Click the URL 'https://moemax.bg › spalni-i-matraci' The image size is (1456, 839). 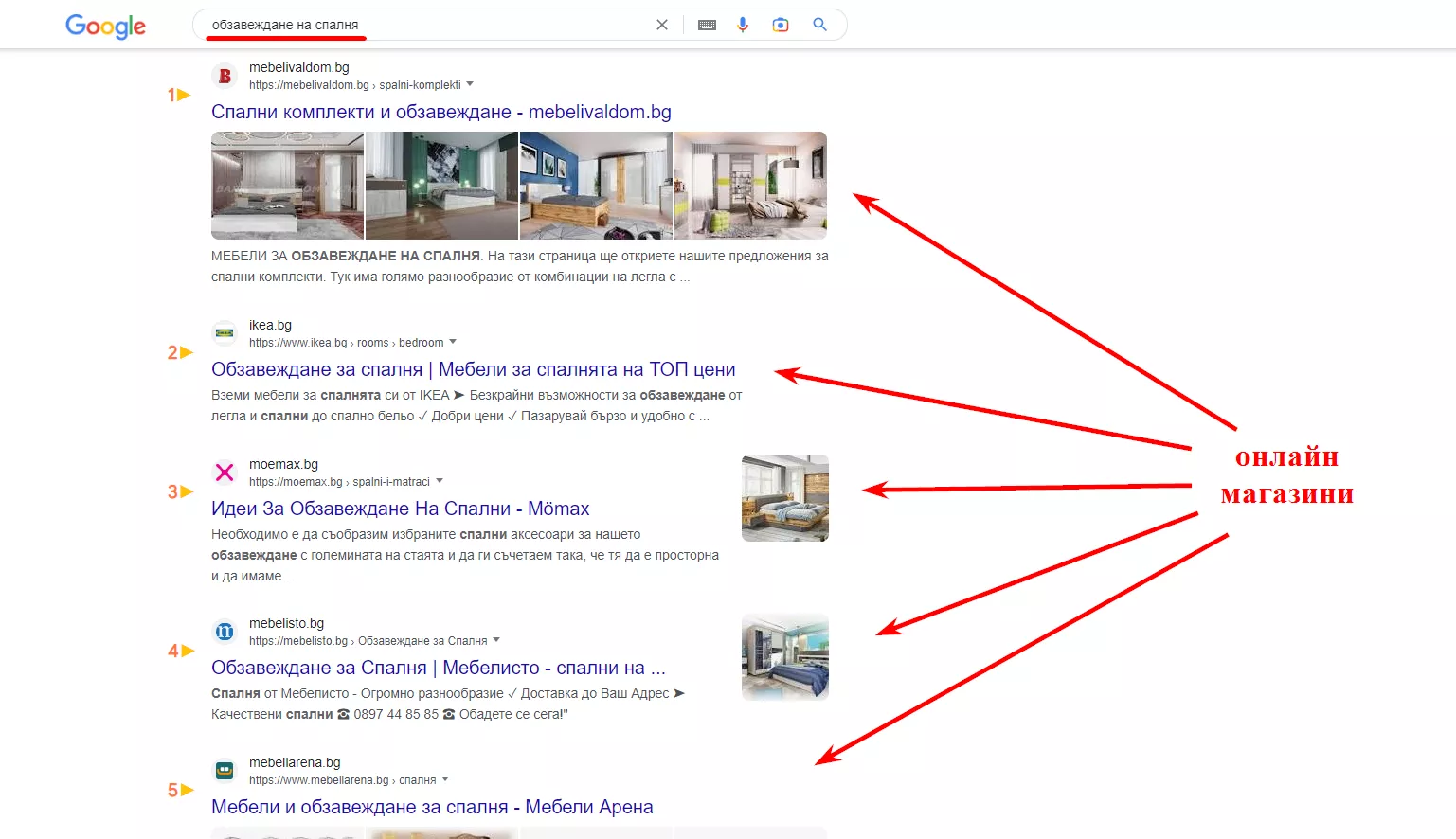coord(339,482)
